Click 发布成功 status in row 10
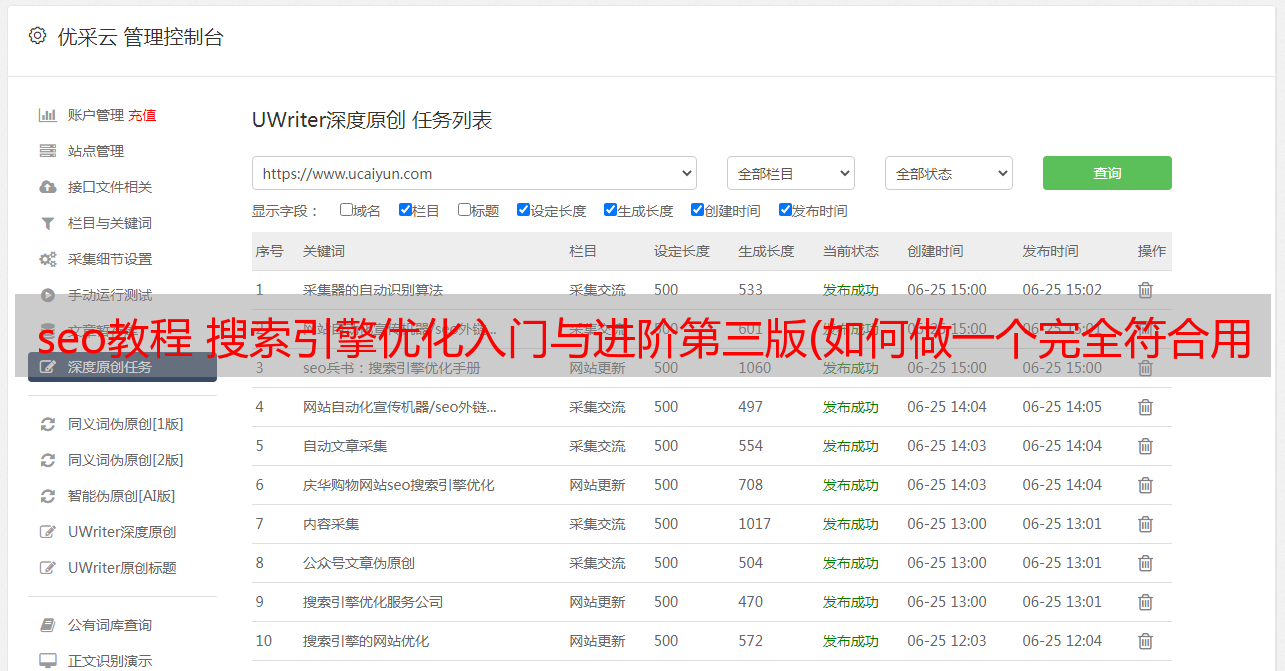 point(851,641)
